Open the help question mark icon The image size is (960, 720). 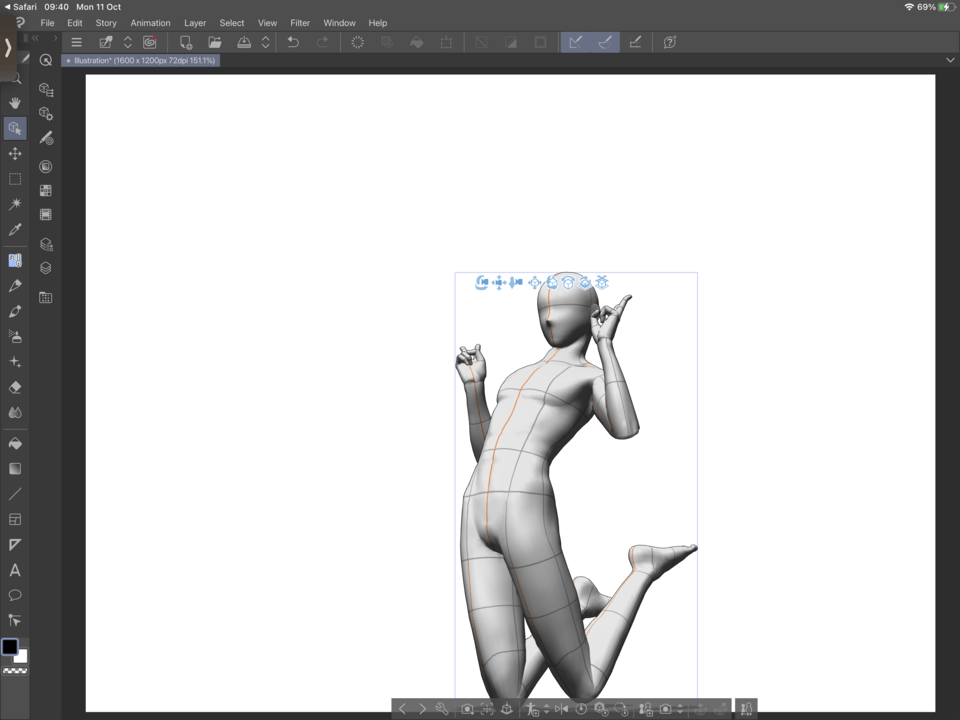(670, 42)
